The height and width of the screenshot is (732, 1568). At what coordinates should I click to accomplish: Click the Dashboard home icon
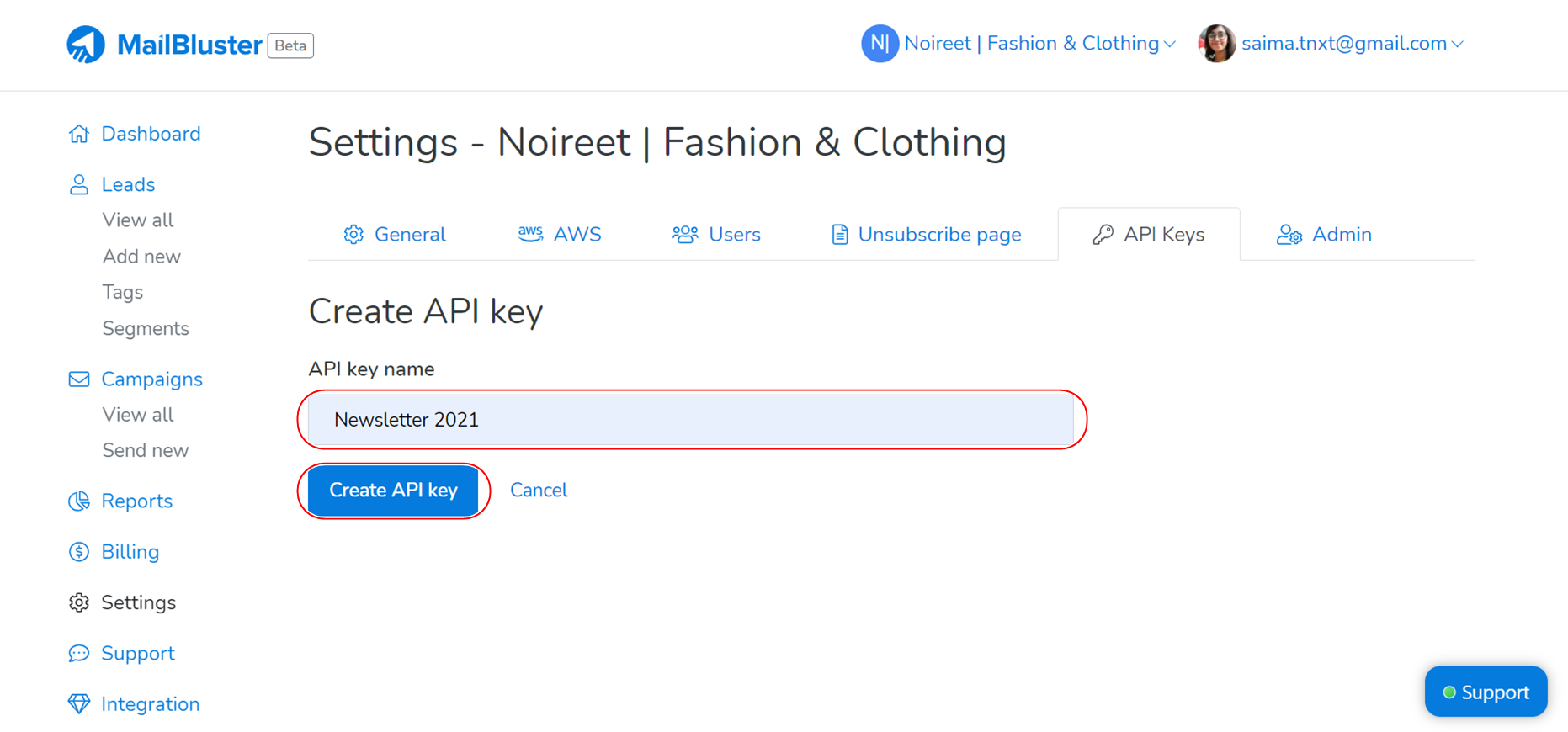click(x=79, y=134)
